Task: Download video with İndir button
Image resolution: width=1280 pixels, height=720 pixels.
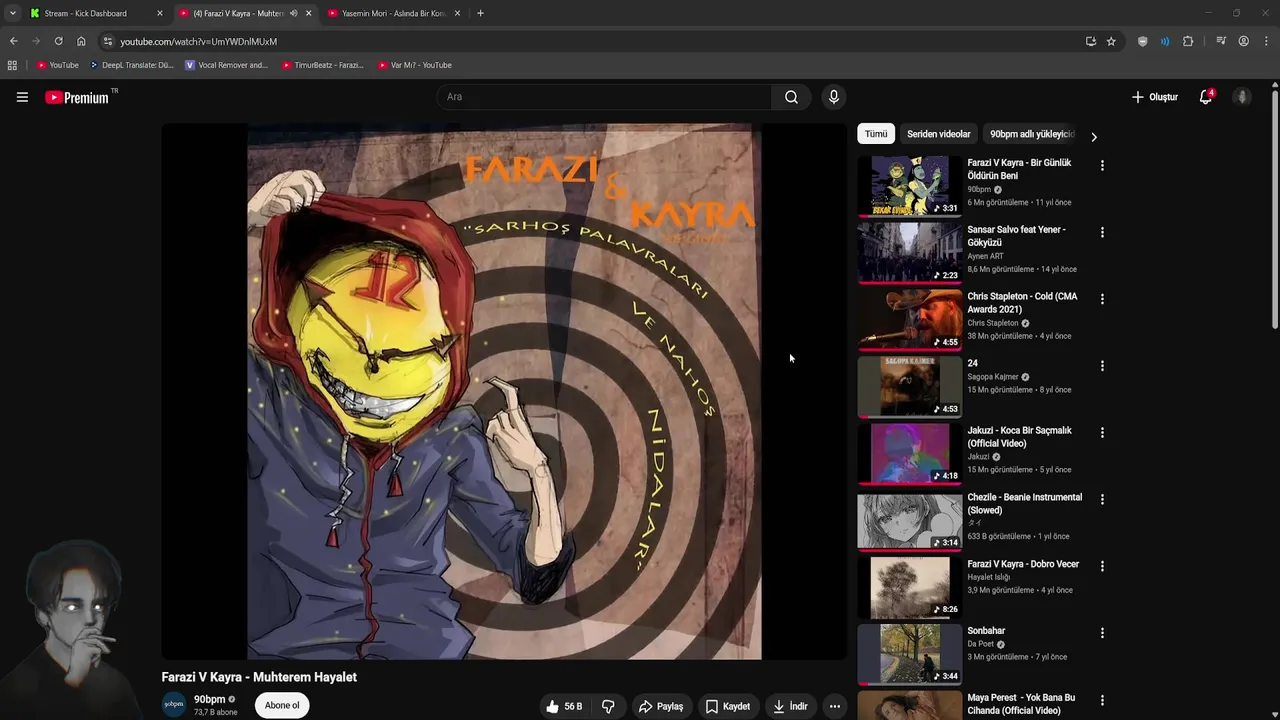Action: [790, 706]
